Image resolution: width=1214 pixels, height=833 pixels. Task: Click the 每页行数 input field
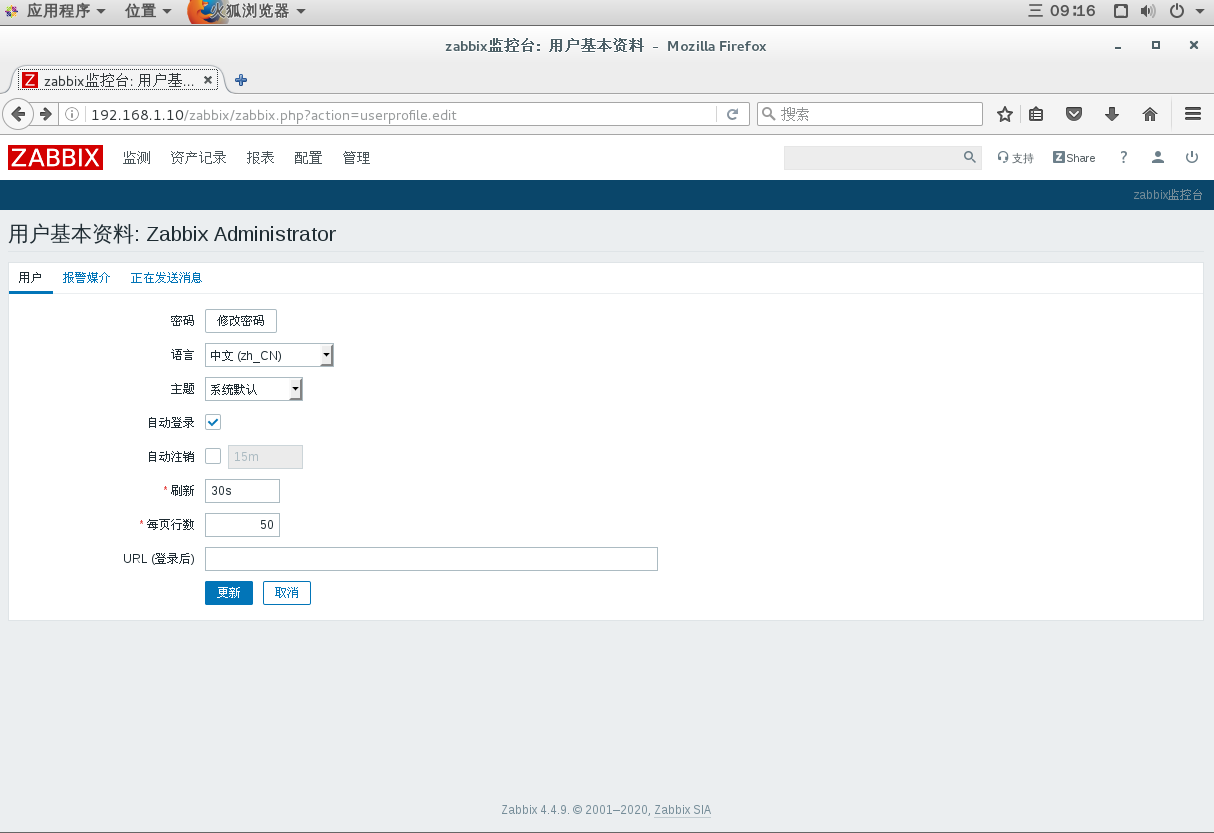click(x=242, y=525)
